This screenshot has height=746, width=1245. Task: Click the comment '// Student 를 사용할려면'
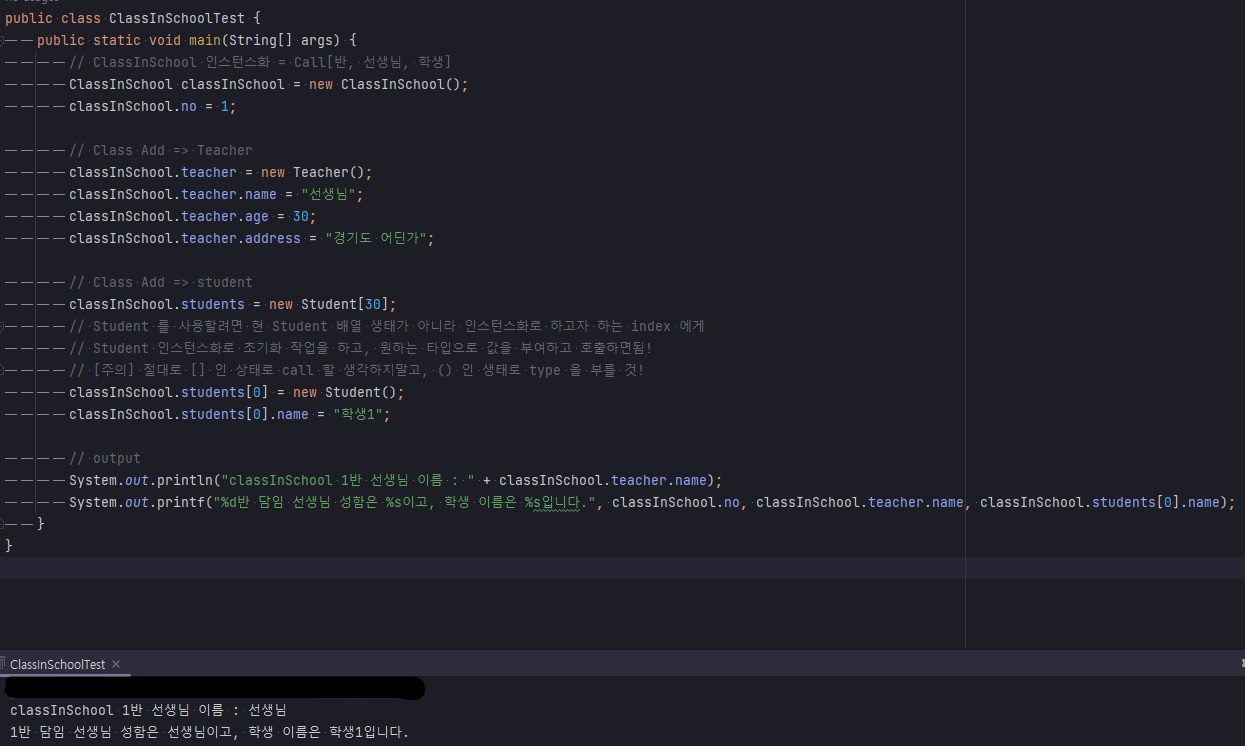[x=387, y=327]
